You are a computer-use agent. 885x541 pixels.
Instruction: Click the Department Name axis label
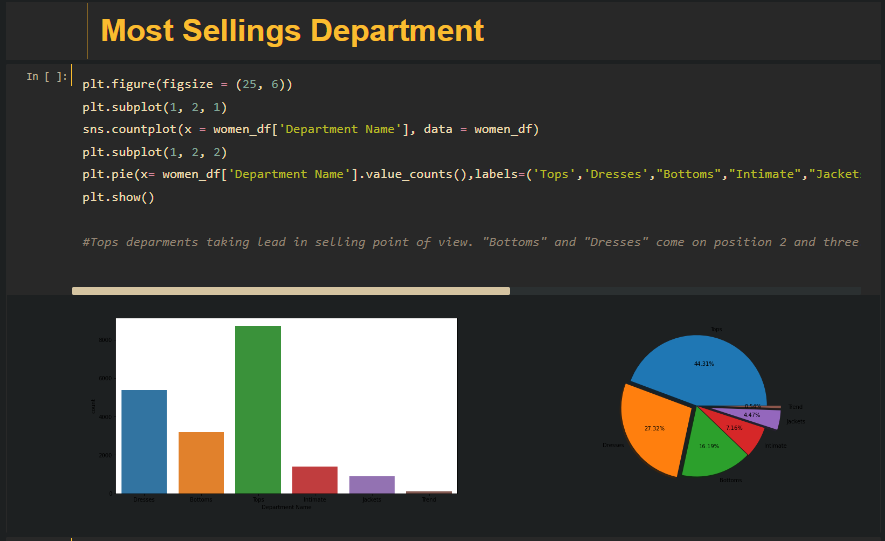click(x=286, y=507)
